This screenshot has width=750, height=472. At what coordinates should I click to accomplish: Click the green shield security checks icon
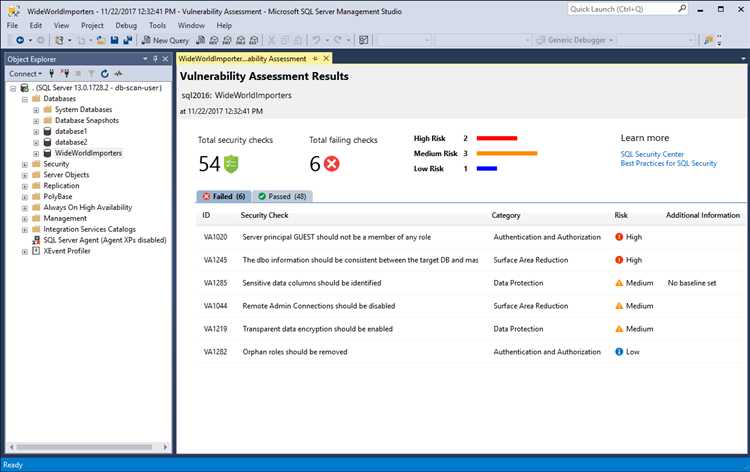click(x=232, y=163)
